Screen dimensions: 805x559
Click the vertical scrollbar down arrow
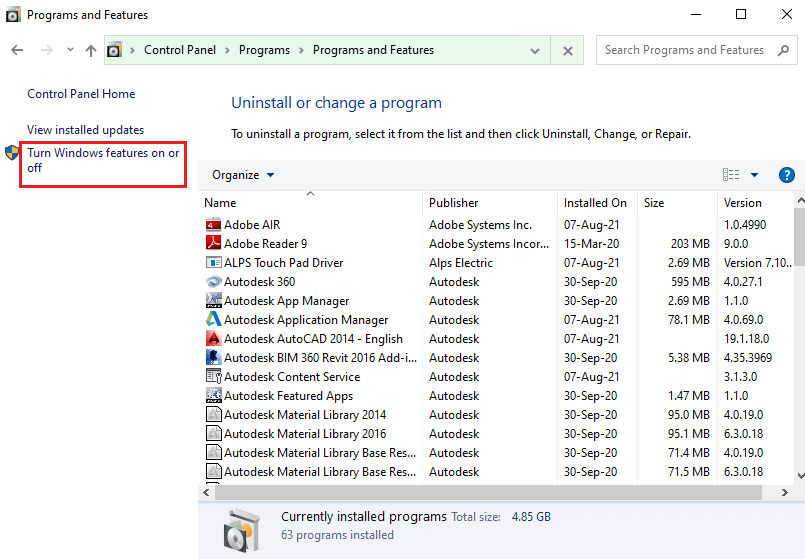click(800, 476)
